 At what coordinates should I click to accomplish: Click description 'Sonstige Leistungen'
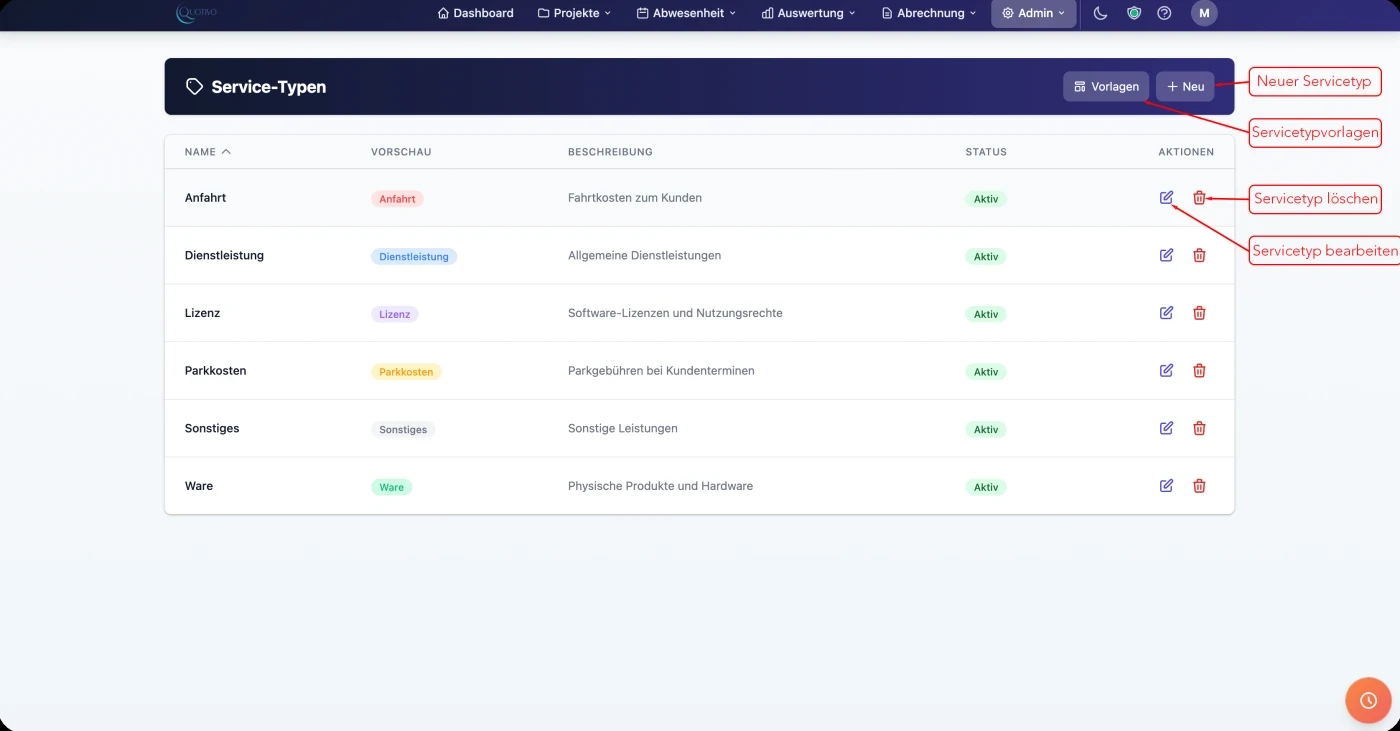(x=623, y=428)
